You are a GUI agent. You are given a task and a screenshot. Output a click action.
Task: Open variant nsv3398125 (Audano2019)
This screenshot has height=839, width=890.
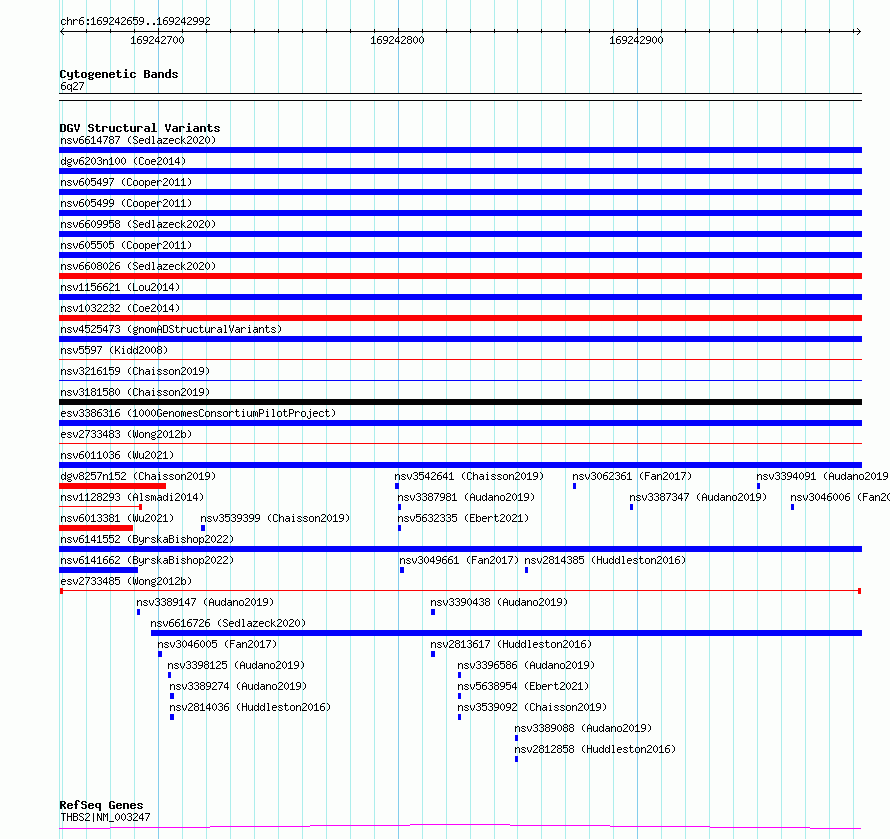236,665
